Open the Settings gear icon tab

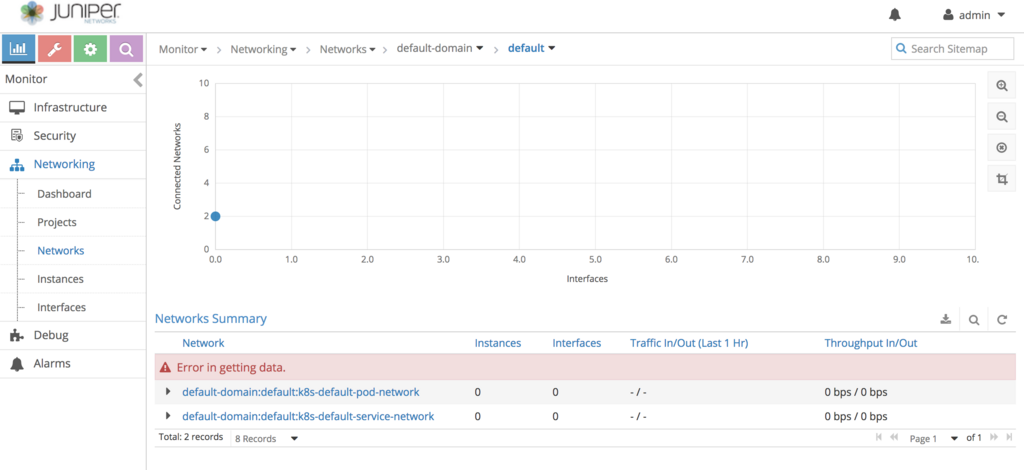(x=90, y=49)
